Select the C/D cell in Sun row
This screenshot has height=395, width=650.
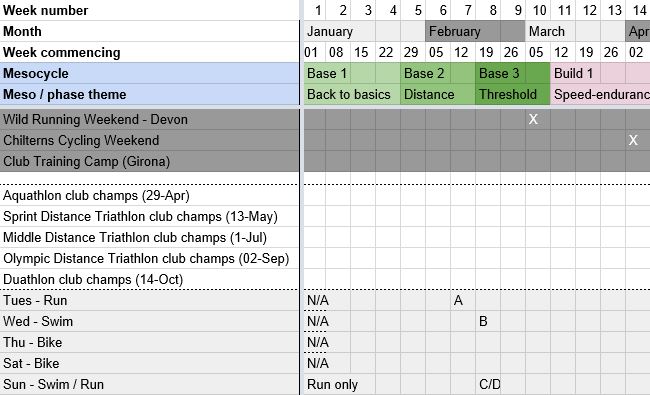coord(488,384)
